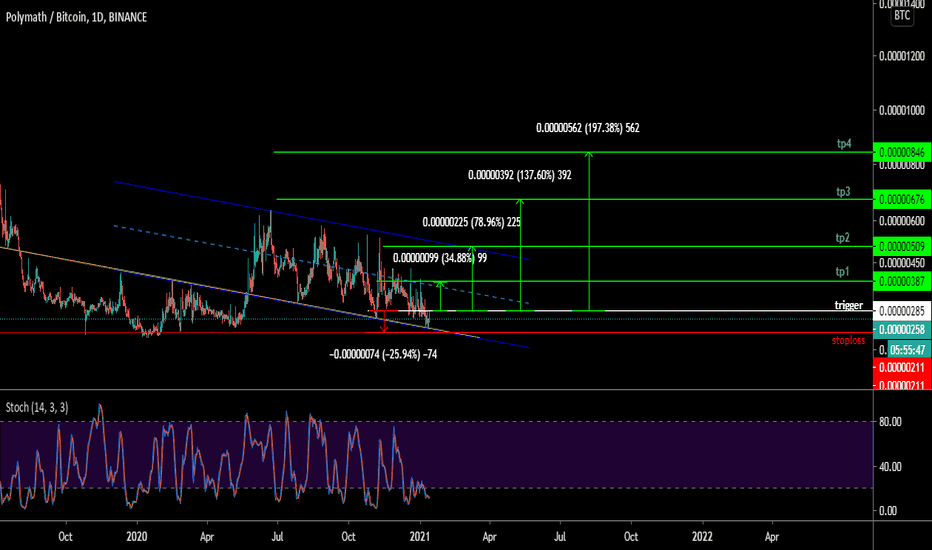
Task: Click the 0.00001200 price axis tick
Action: [902, 56]
